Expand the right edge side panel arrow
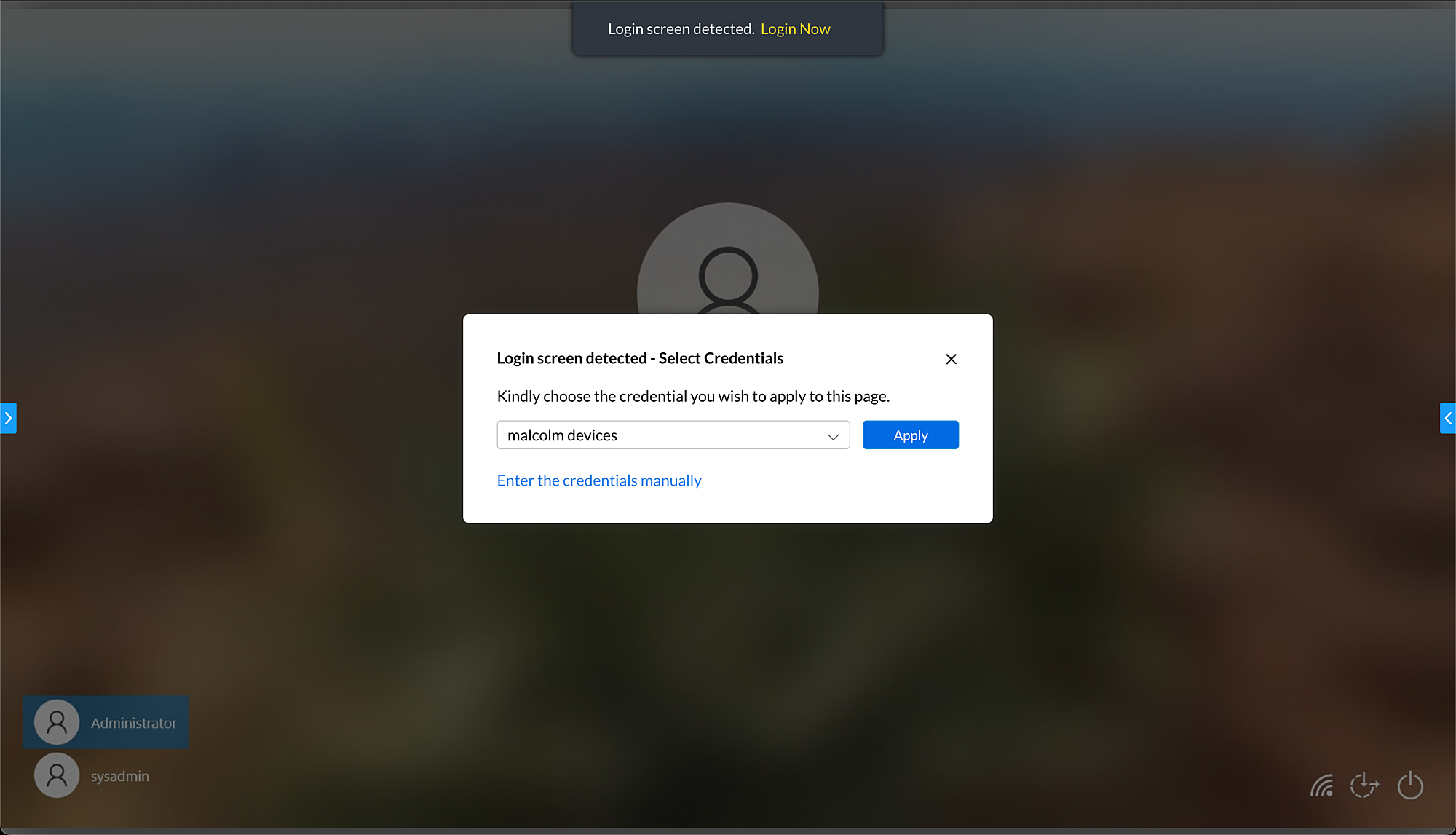Viewport: 1456px width, 835px height. 1447,418
